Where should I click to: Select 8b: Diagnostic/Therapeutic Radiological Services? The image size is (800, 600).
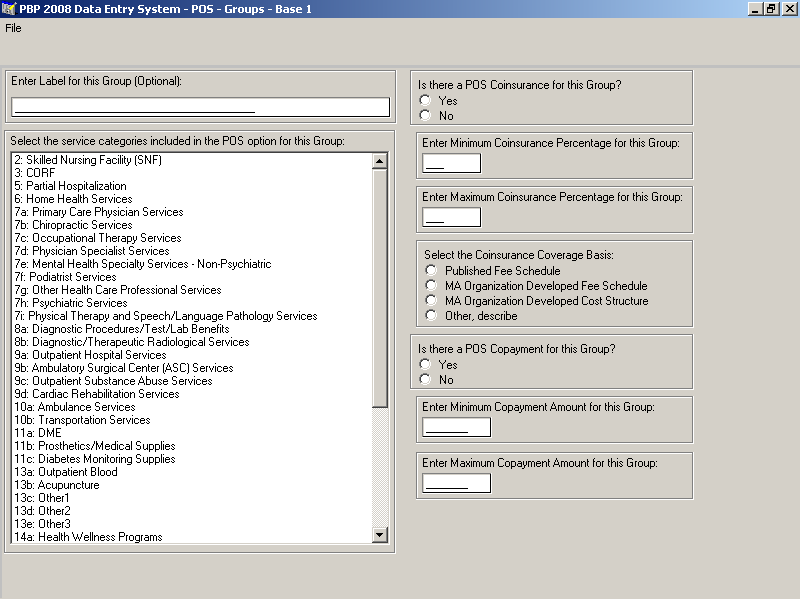point(192,342)
